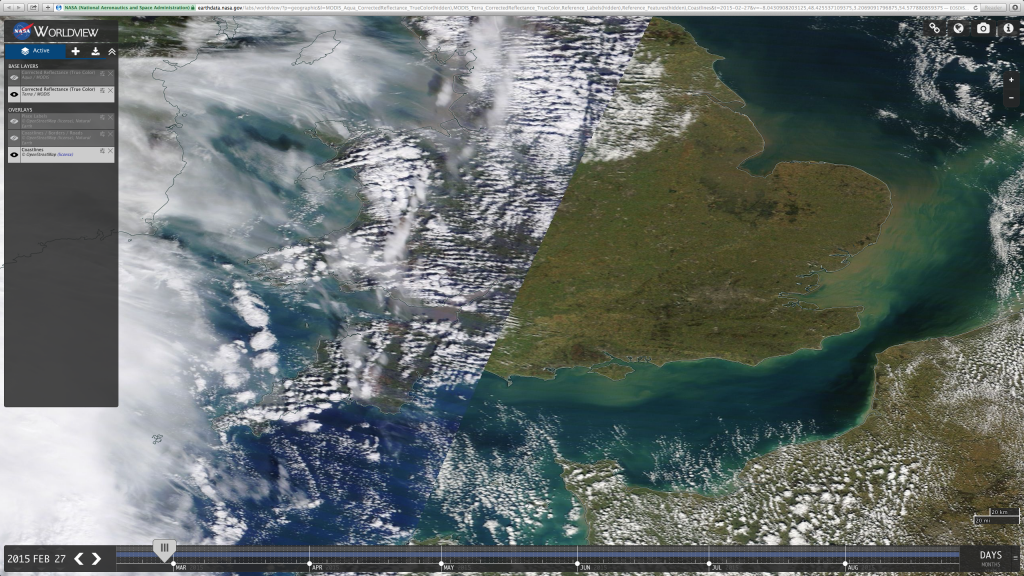Open the information menu
This screenshot has width=1024, height=576.
tap(1008, 28)
